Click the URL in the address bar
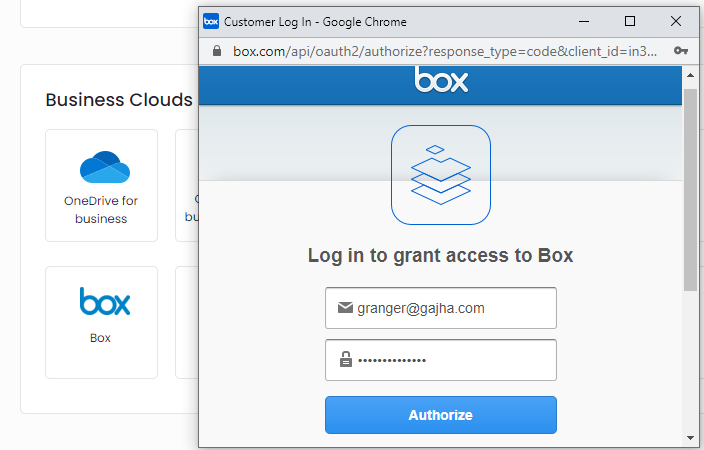The image size is (704, 450). (x=444, y=51)
